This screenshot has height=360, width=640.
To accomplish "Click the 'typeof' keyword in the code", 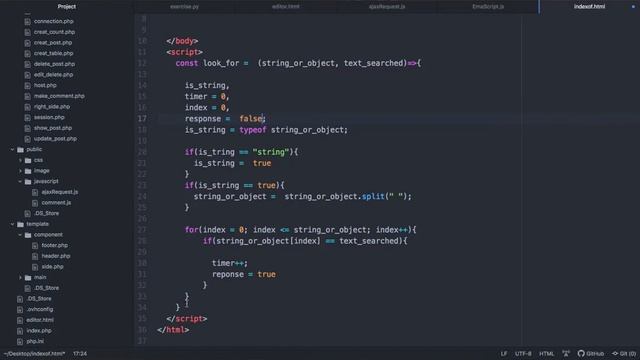I will coord(253,130).
